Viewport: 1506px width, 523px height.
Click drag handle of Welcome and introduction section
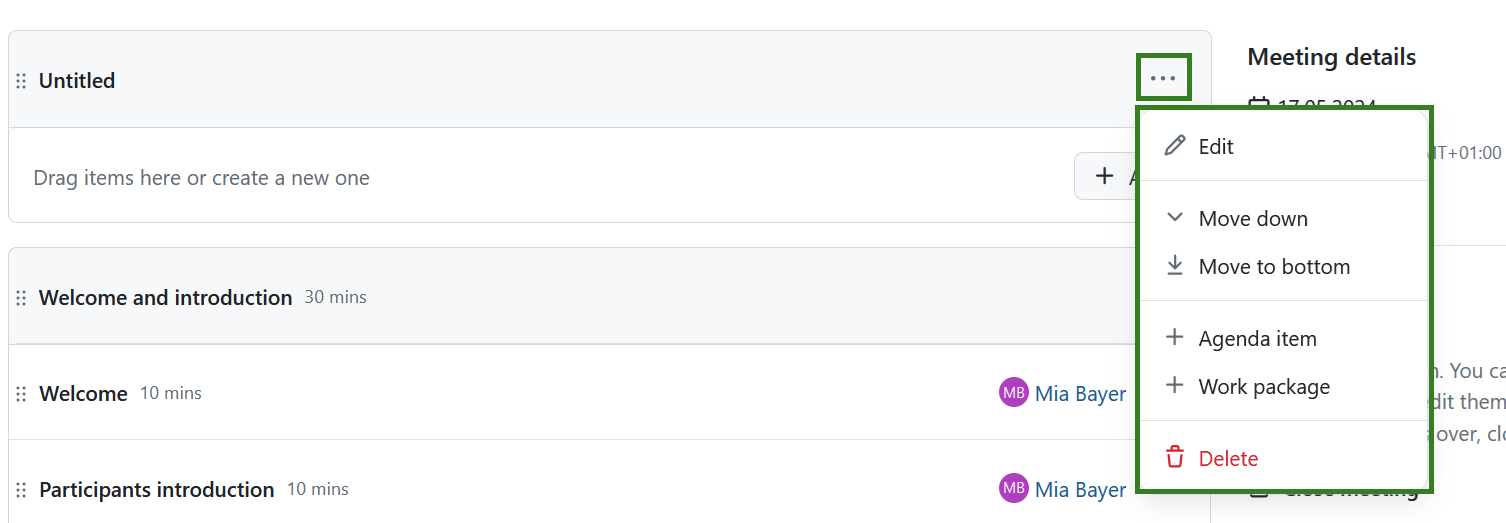pos(21,298)
